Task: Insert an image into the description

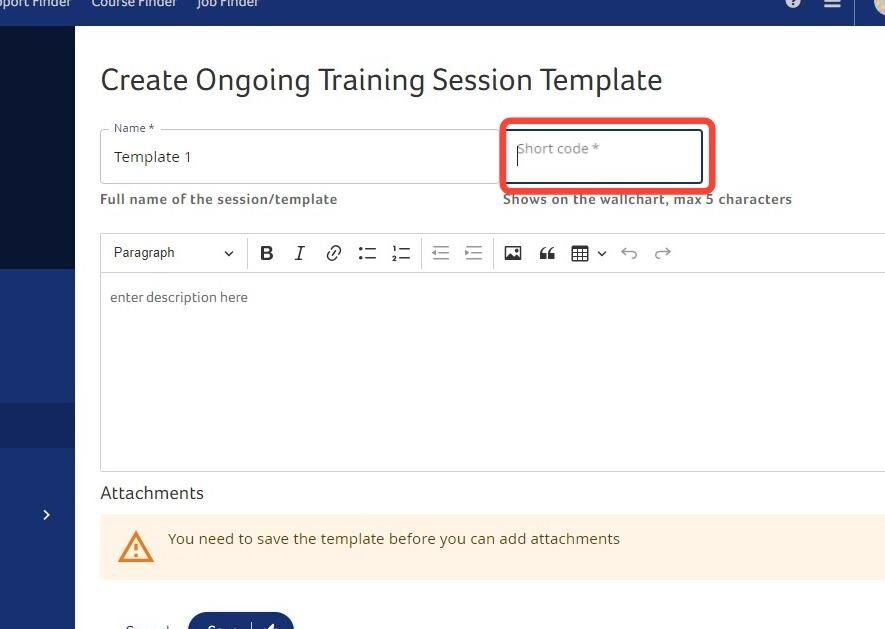Action: point(512,253)
